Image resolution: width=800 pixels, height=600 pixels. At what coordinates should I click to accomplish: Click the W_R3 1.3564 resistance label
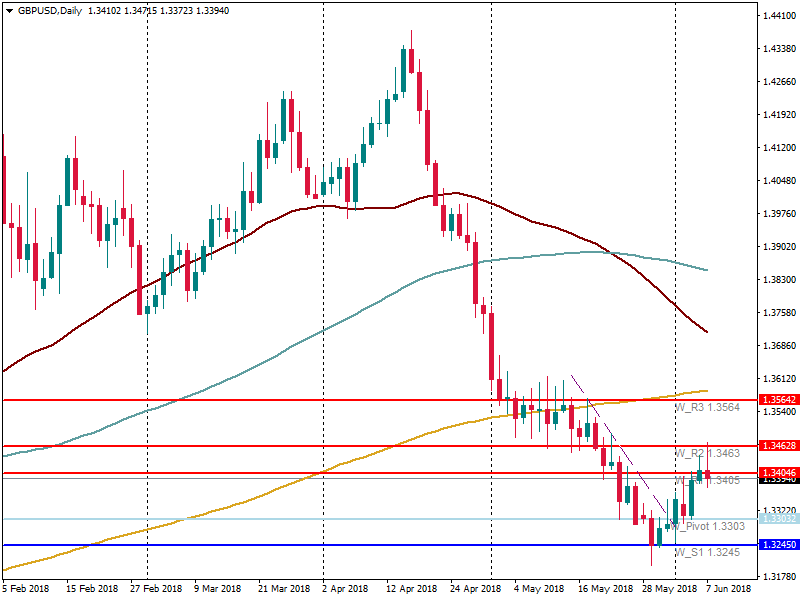tap(706, 408)
